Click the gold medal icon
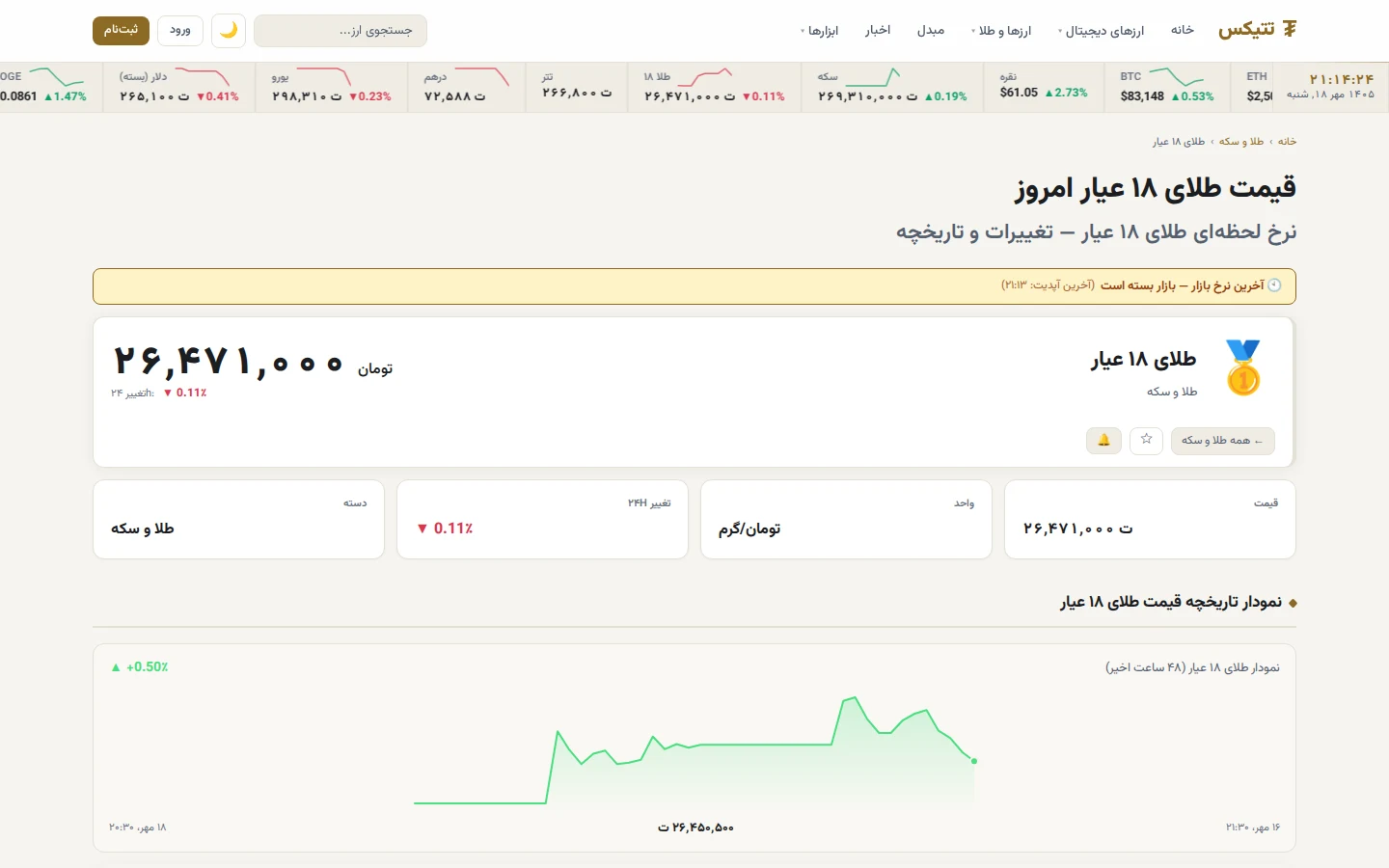 point(1243,367)
